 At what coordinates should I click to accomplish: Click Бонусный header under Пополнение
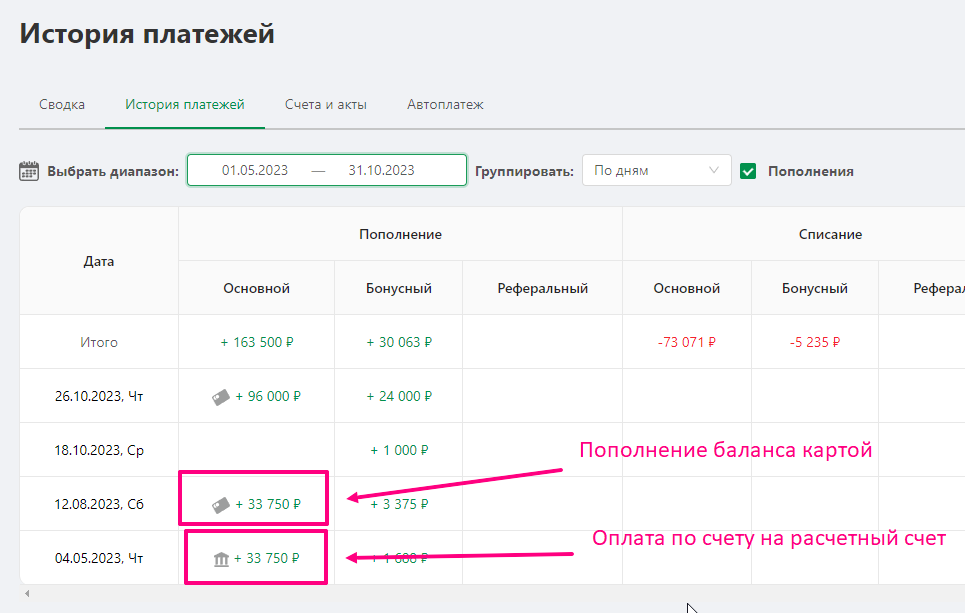(399, 288)
